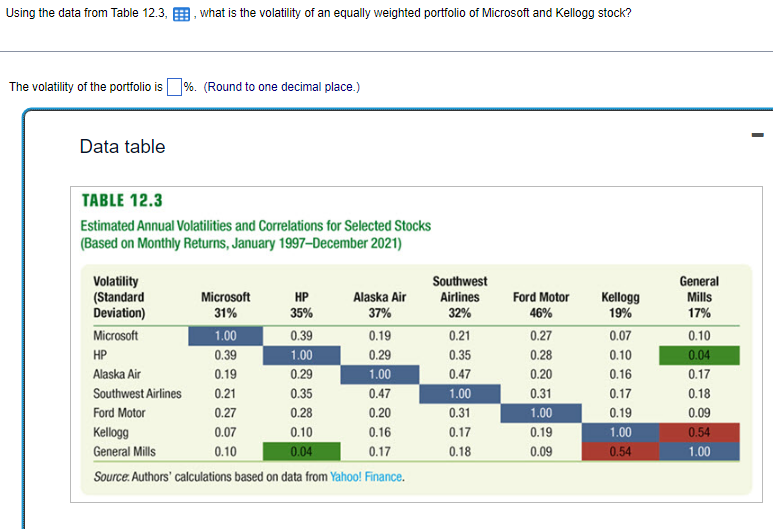Viewport: 773px width, 529px height.
Task: Select the Southwest Airlines row label
Action: click(x=137, y=393)
